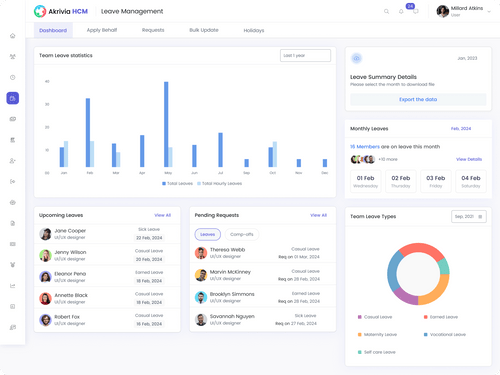Click Jenny Wilson's avatar

coord(45,255)
